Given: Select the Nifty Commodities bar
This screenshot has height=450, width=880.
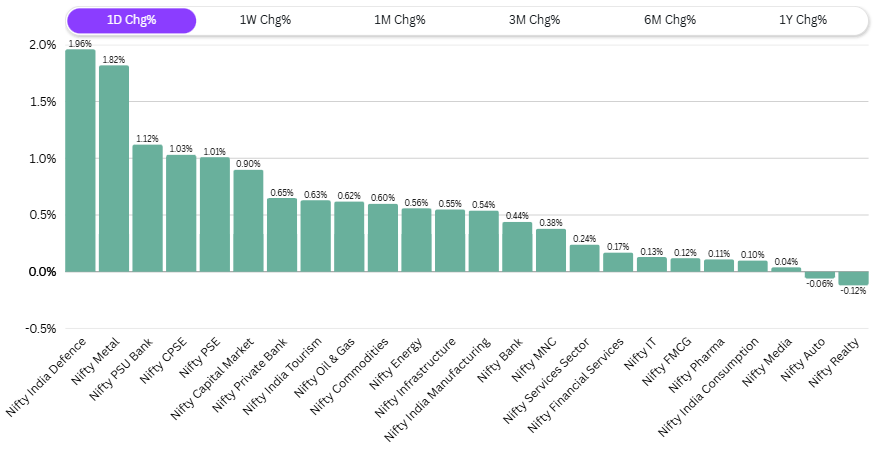Looking at the screenshot, I should (383, 237).
